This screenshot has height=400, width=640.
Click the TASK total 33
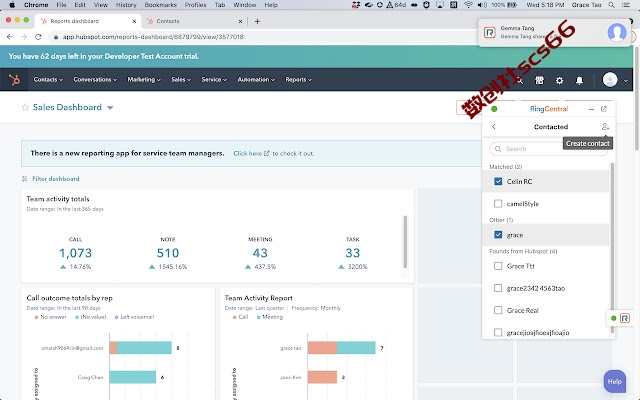tap(353, 253)
